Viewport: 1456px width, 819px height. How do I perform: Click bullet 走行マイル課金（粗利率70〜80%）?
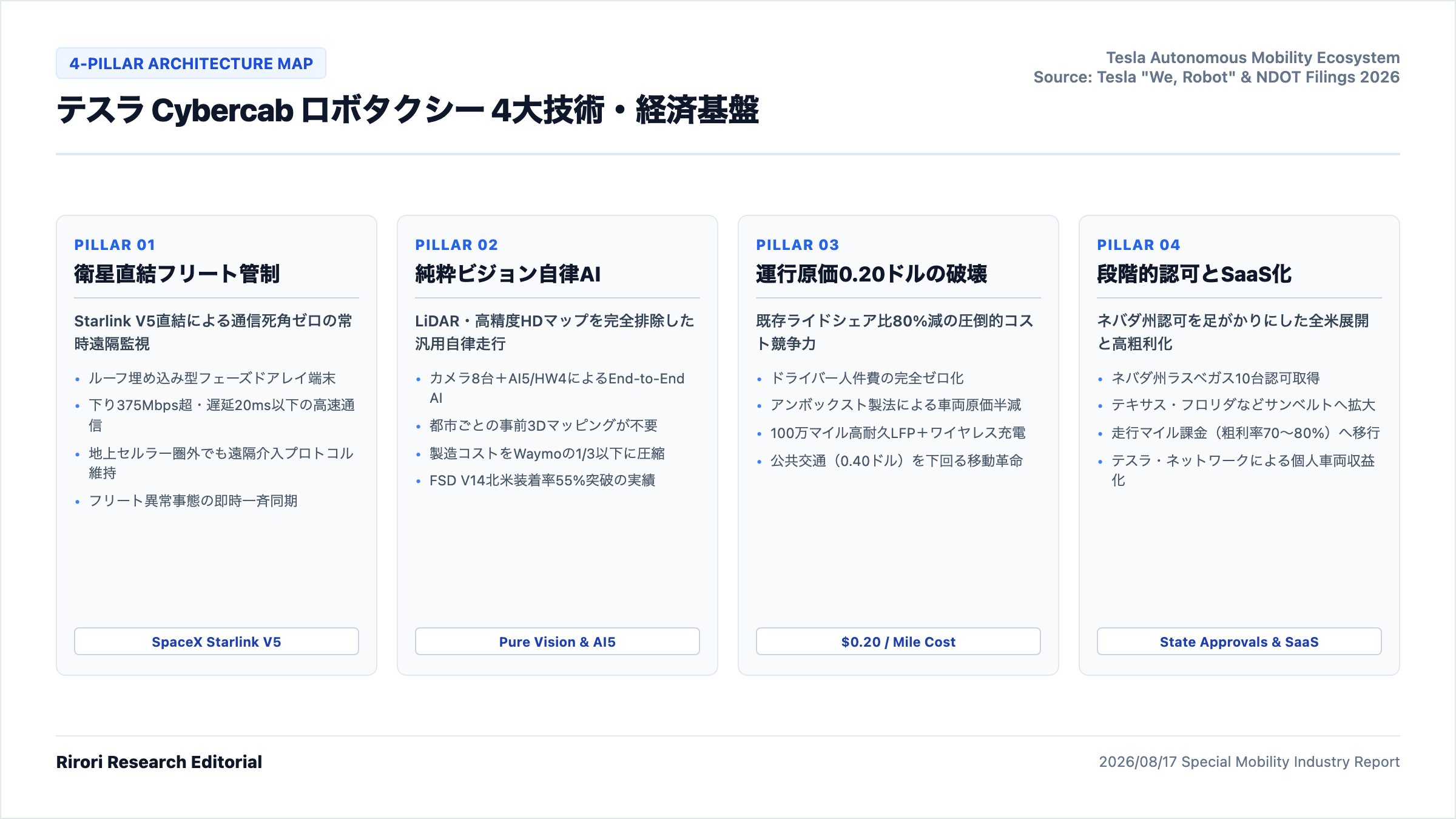[x=1245, y=433]
